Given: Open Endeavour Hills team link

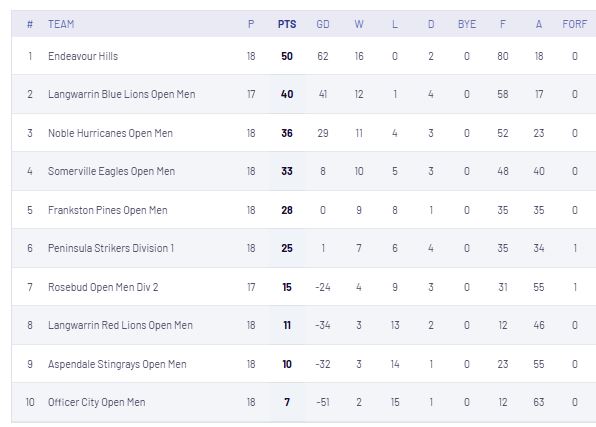Looking at the screenshot, I should click(x=83, y=56).
